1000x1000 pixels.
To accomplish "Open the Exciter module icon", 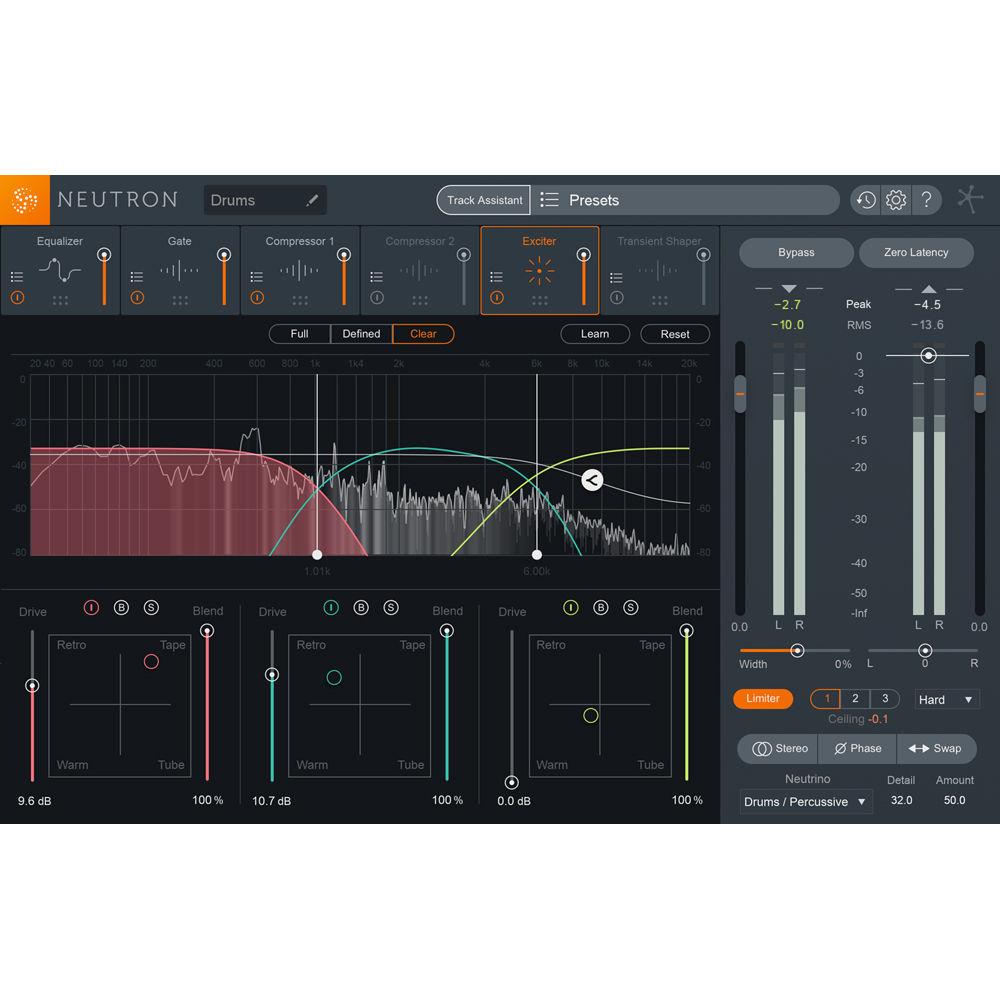I will (540, 268).
